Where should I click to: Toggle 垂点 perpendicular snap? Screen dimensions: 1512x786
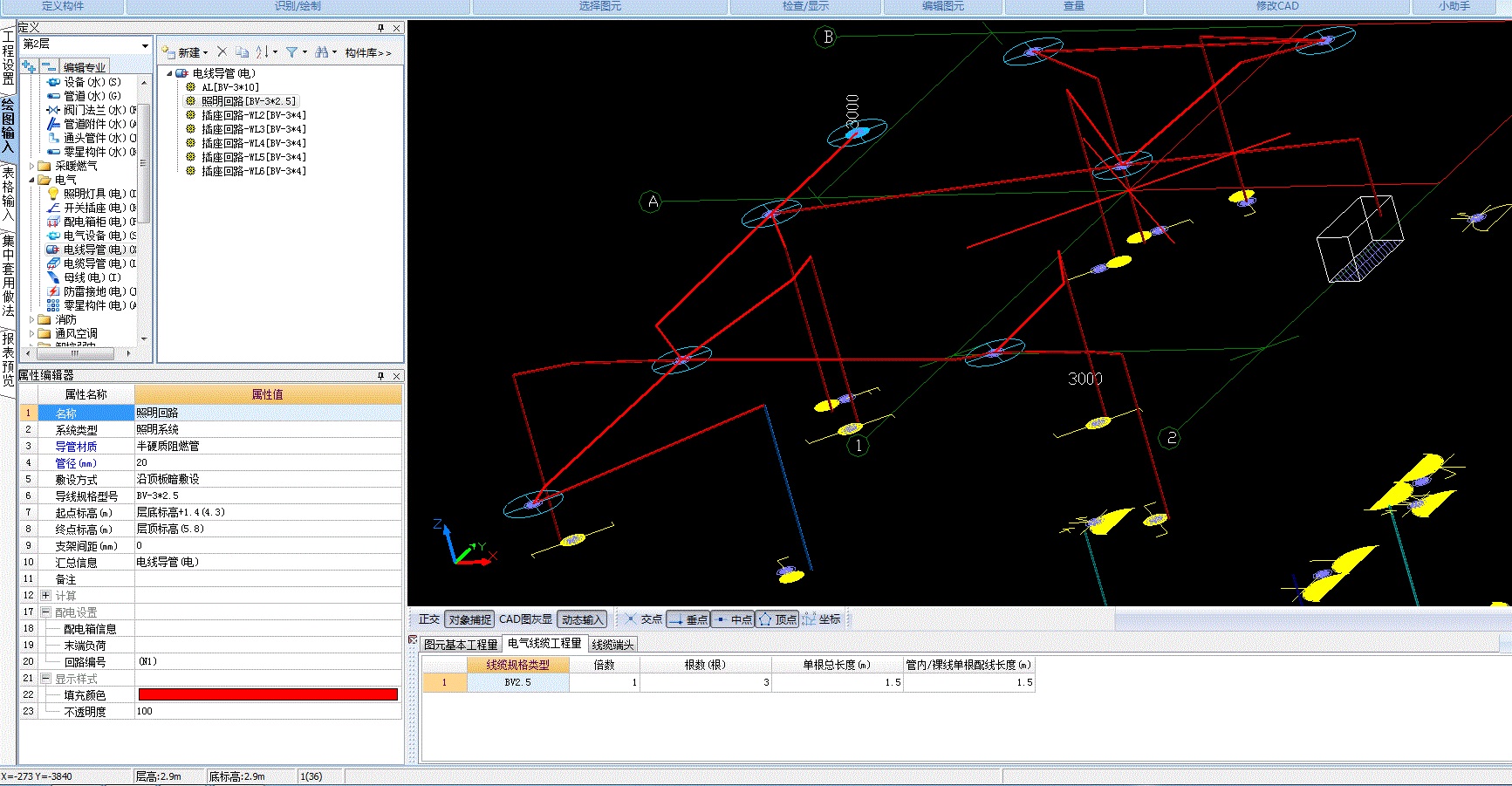[688, 619]
